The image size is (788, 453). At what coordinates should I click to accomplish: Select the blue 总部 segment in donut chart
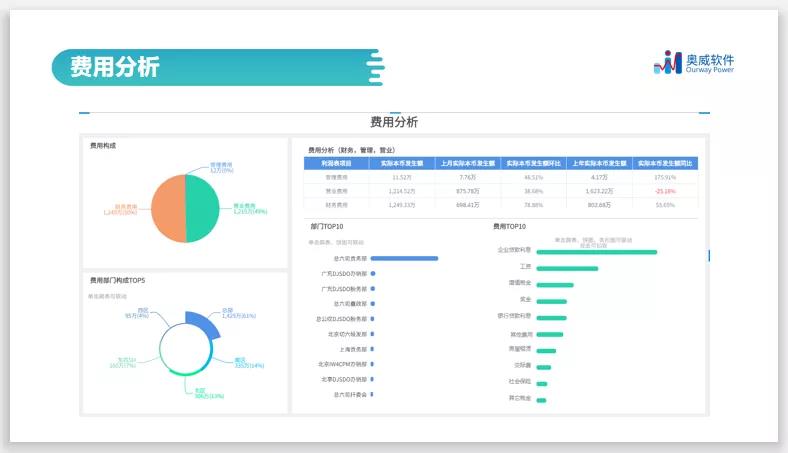click(x=204, y=324)
